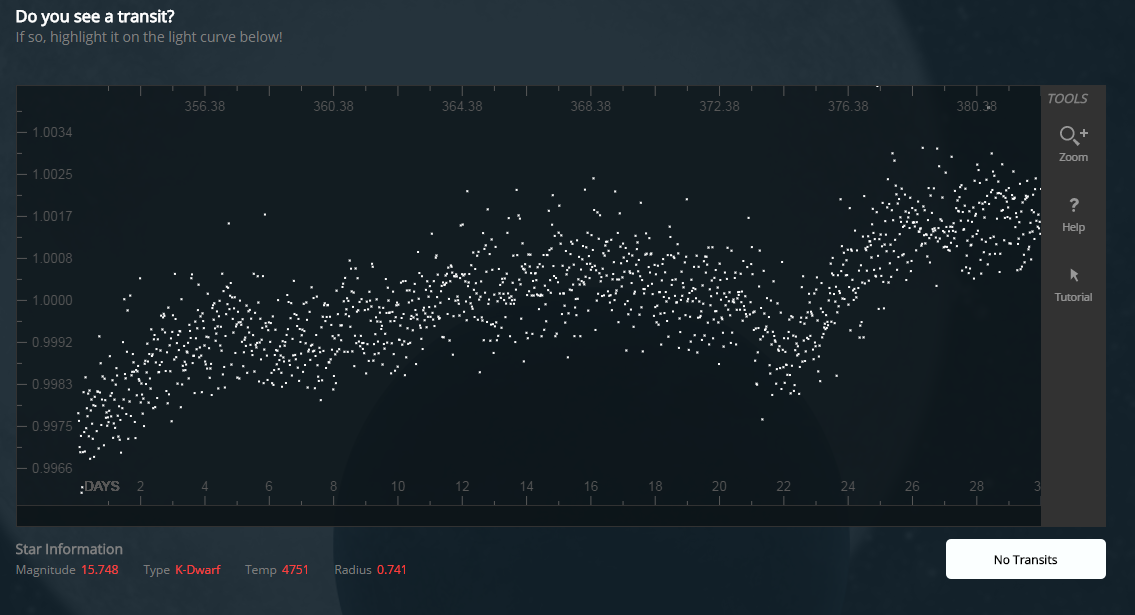Viewport: 1135px width, 615px height.
Task: Click the 1.0000 brightness axis label
Action: (x=47, y=300)
